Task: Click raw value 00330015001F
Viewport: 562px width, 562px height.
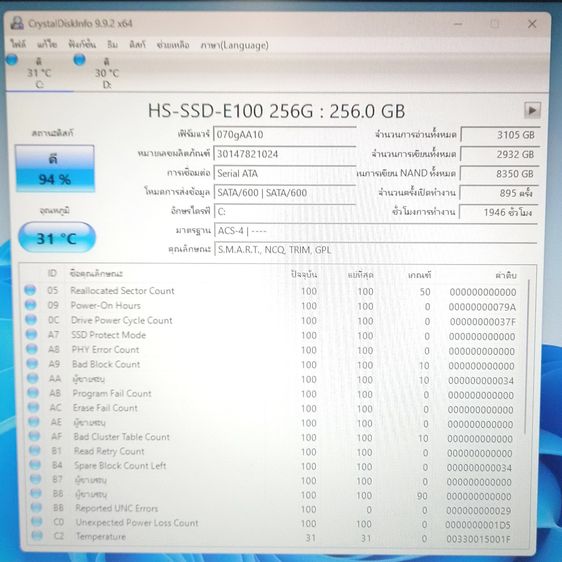Action: (478, 539)
